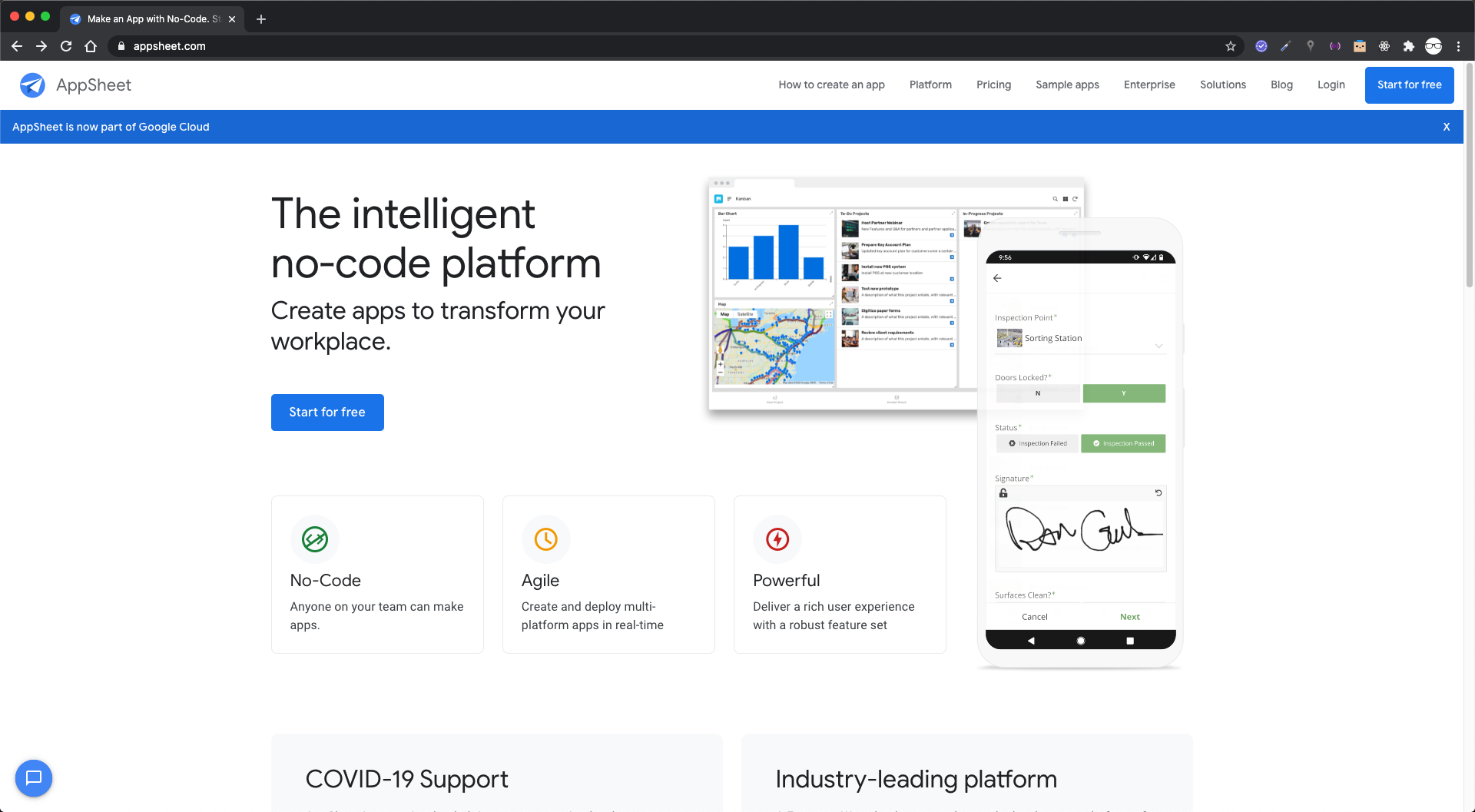The width and height of the screenshot is (1475, 812).
Task: Click the pen extension icon
Action: (x=1286, y=46)
